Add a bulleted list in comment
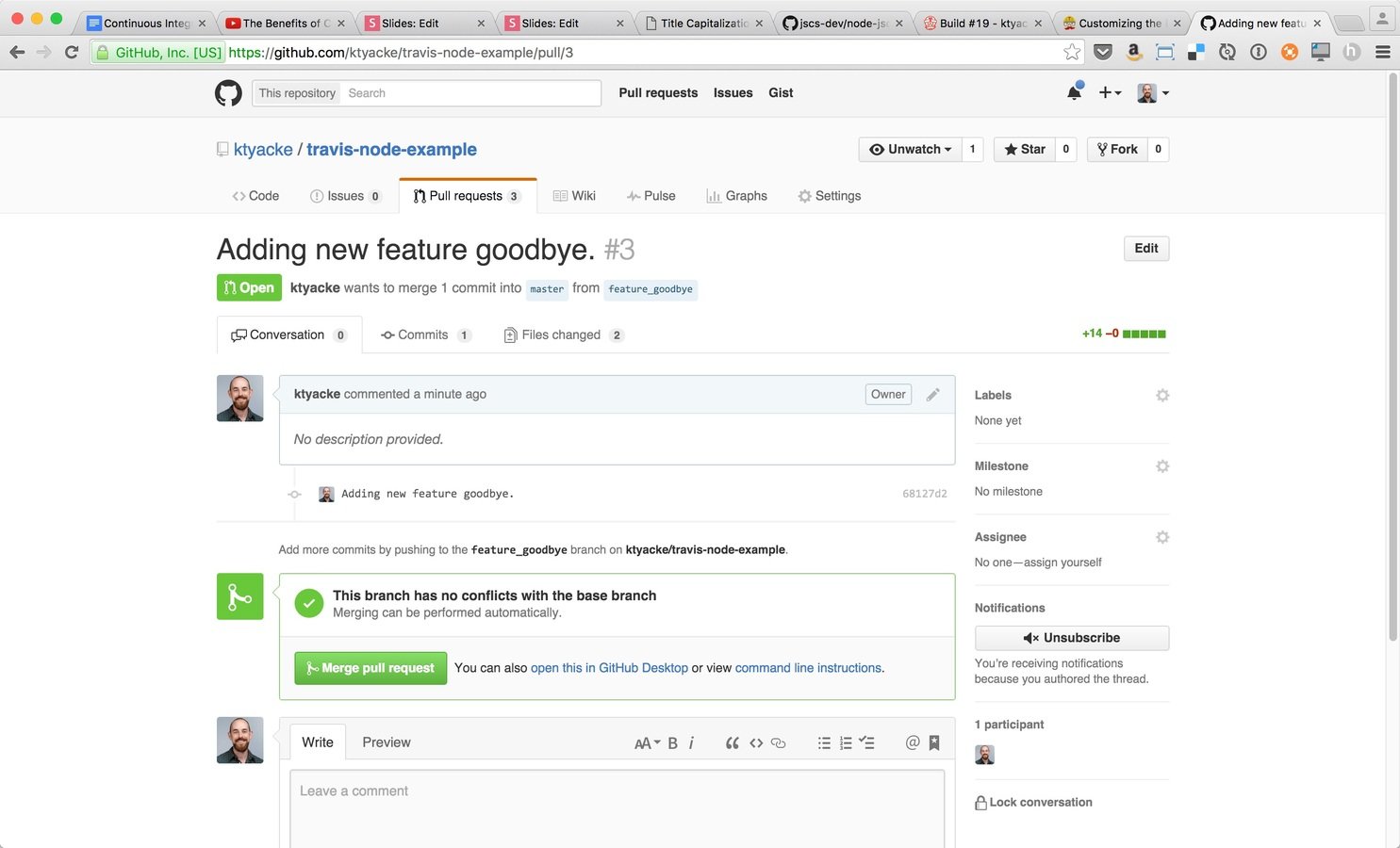Image resolution: width=1400 pixels, height=848 pixels. (x=824, y=743)
